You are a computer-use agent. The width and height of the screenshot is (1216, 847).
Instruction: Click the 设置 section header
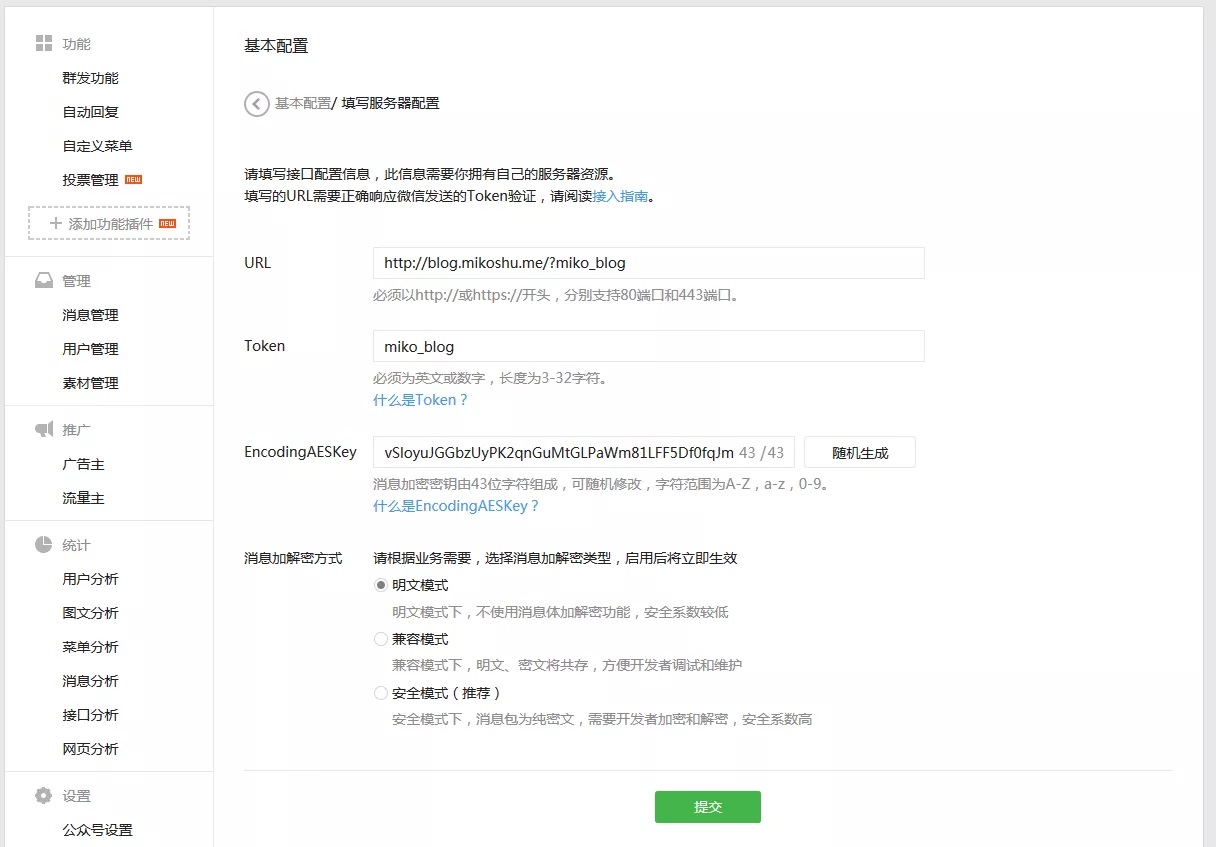pyautogui.click(x=76, y=796)
